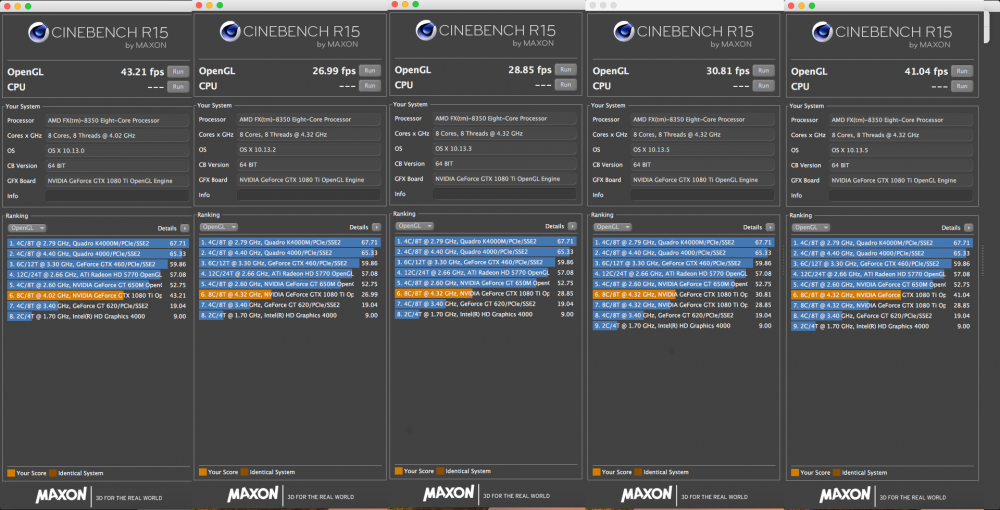Click Your Score orange swatch in 28.85 fps window
The width and height of the screenshot is (1000, 510).
click(399, 471)
